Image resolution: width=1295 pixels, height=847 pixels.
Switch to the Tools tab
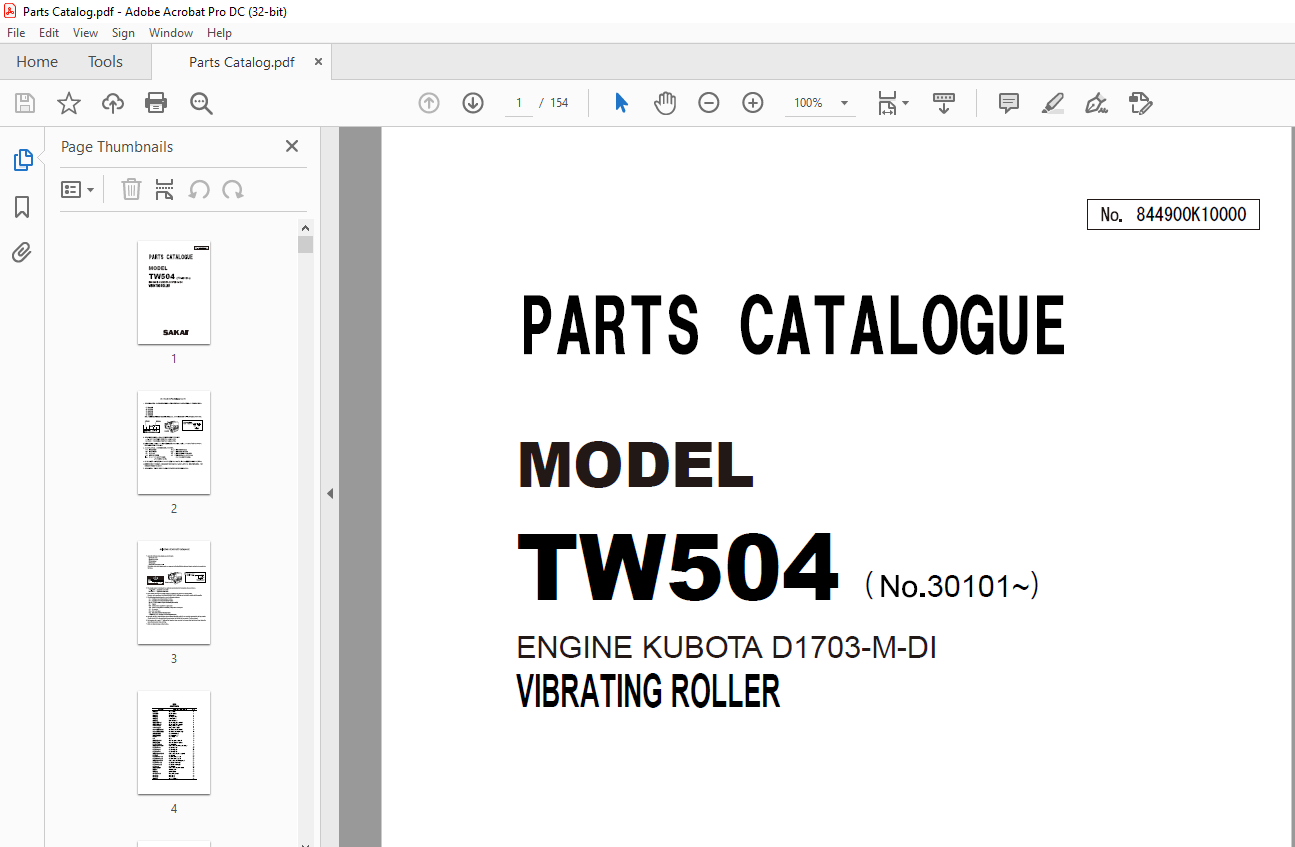[105, 62]
